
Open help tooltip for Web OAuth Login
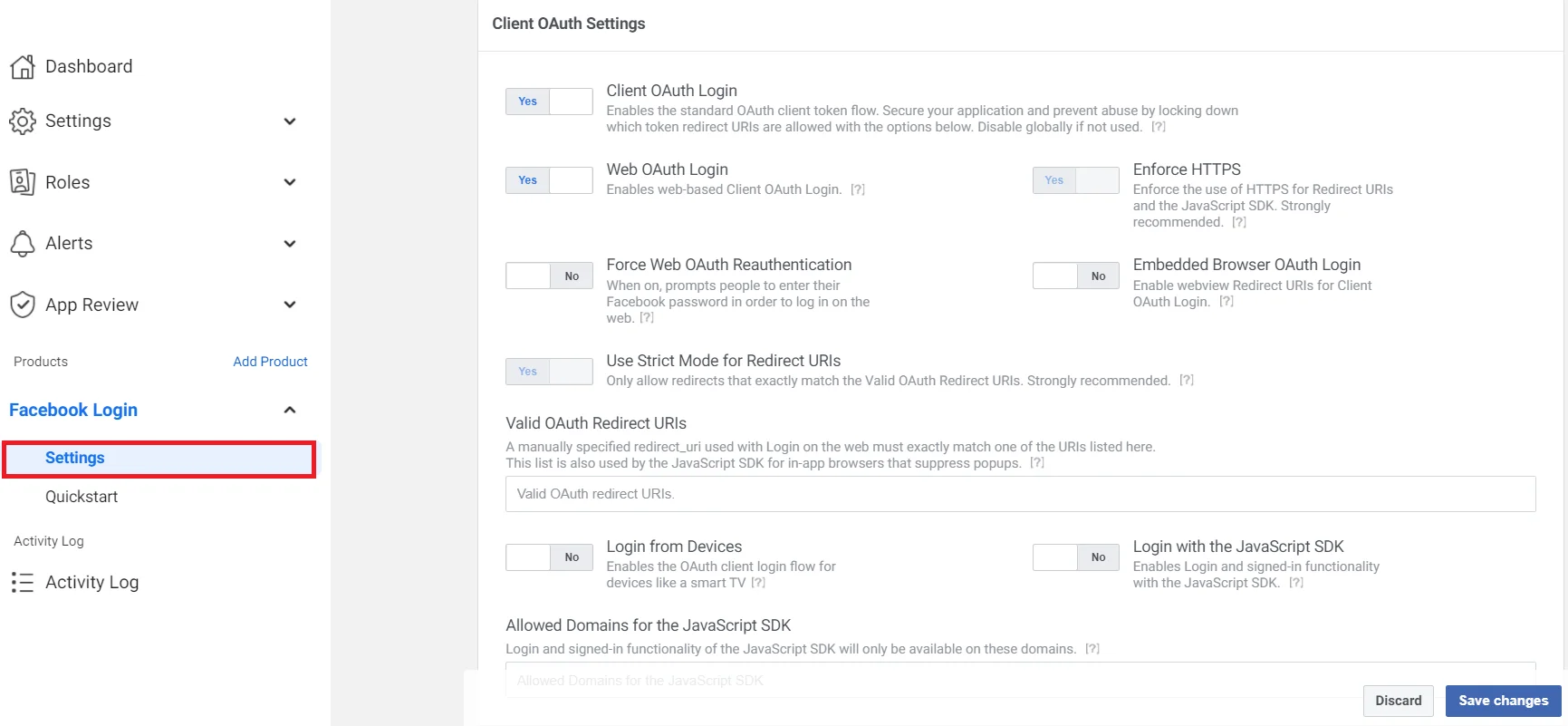point(858,189)
